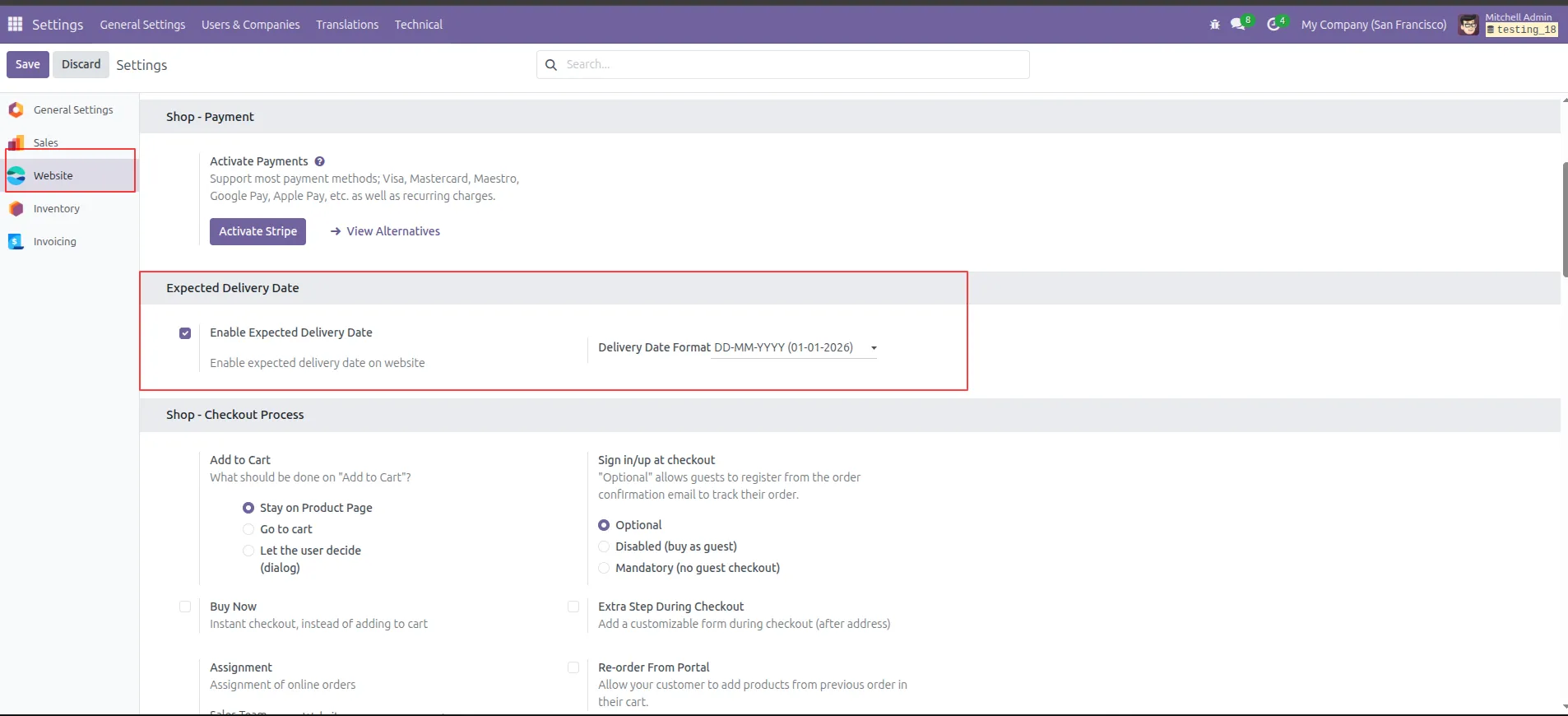Follow the View Alternatives link
This screenshot has height=716, width=1568.
(x=392, y=231)
